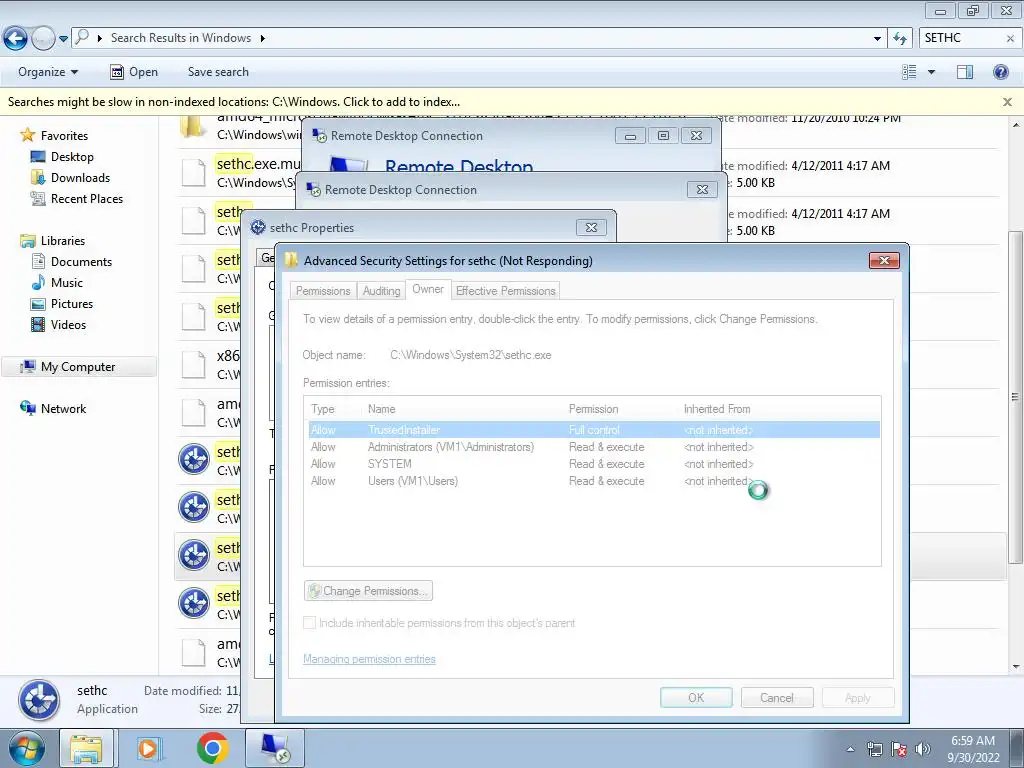
Task: Select the Users (VM1\Users) entry
Action: tap(594, 481)
